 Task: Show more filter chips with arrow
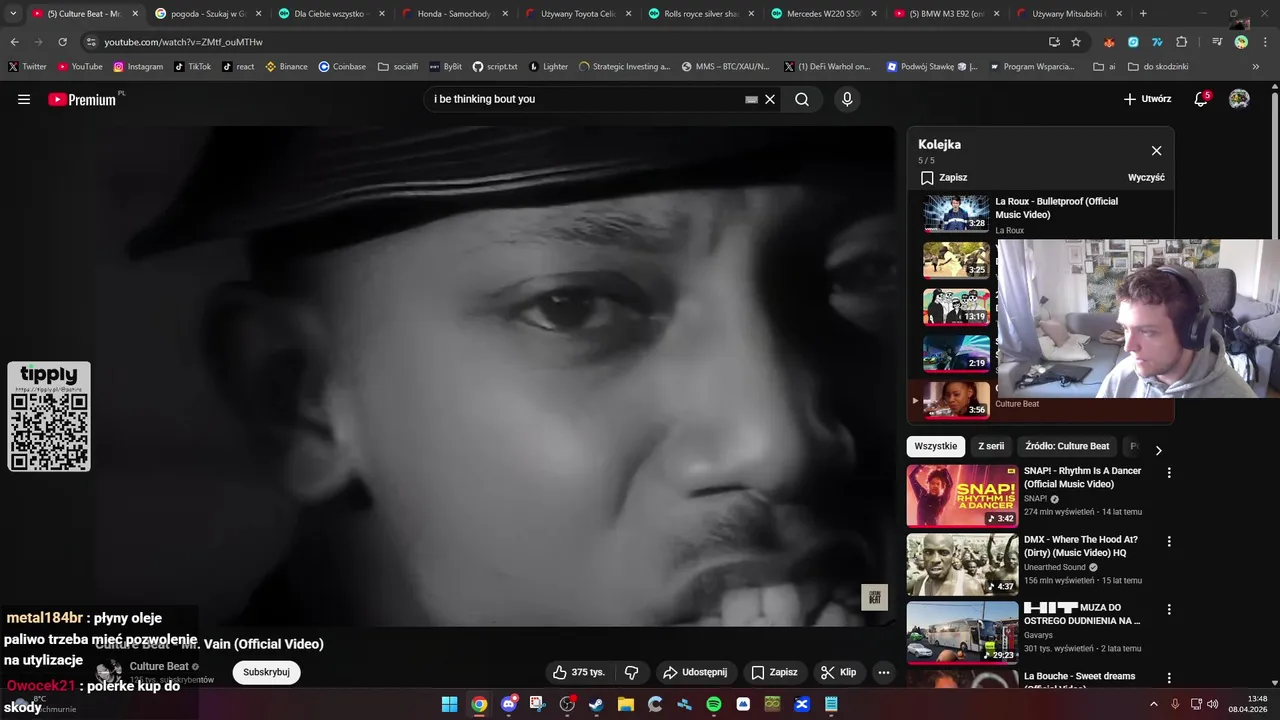coord(1158,450)
